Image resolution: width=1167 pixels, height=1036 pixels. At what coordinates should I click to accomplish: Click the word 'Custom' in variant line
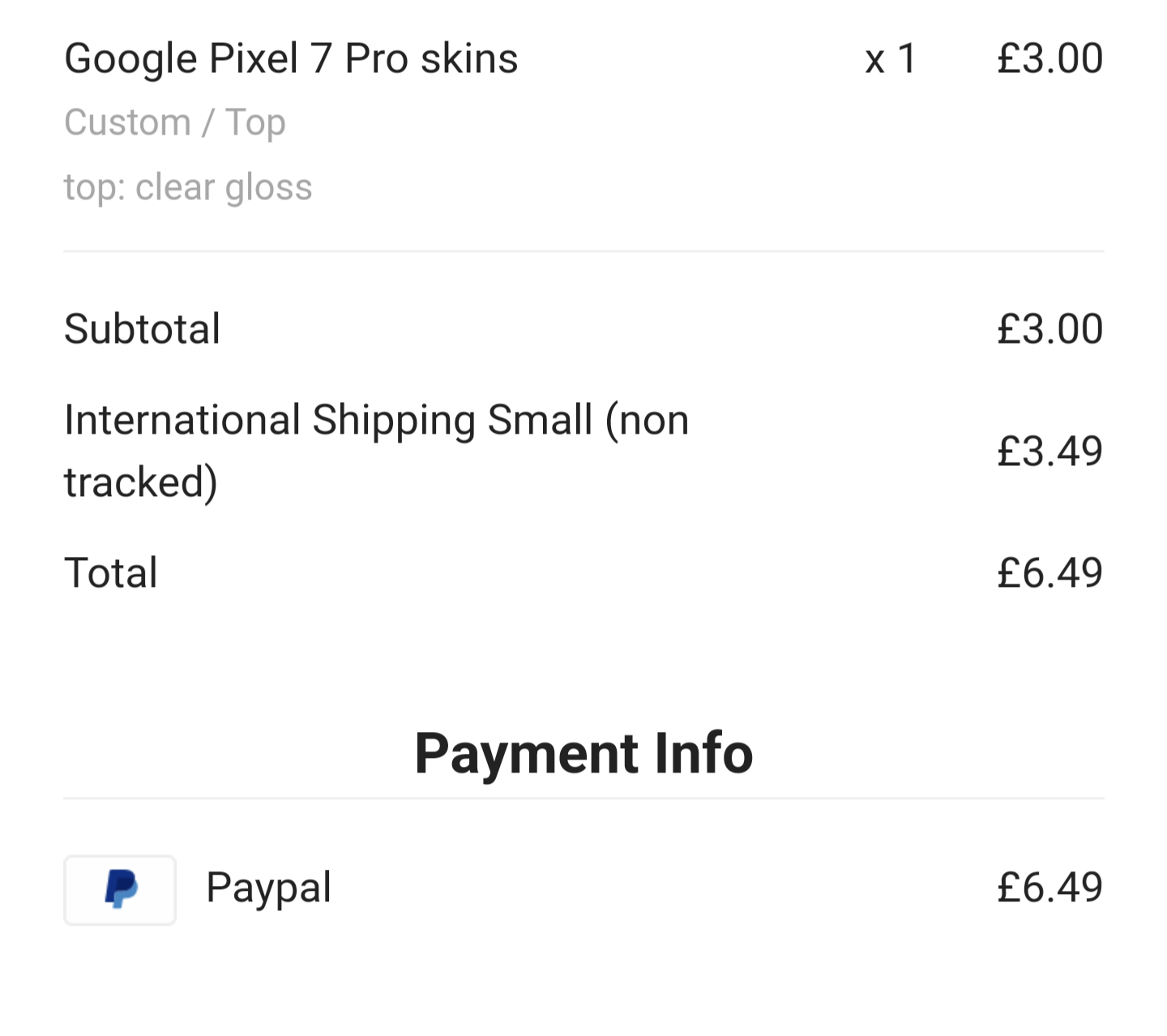pos(127,122)
